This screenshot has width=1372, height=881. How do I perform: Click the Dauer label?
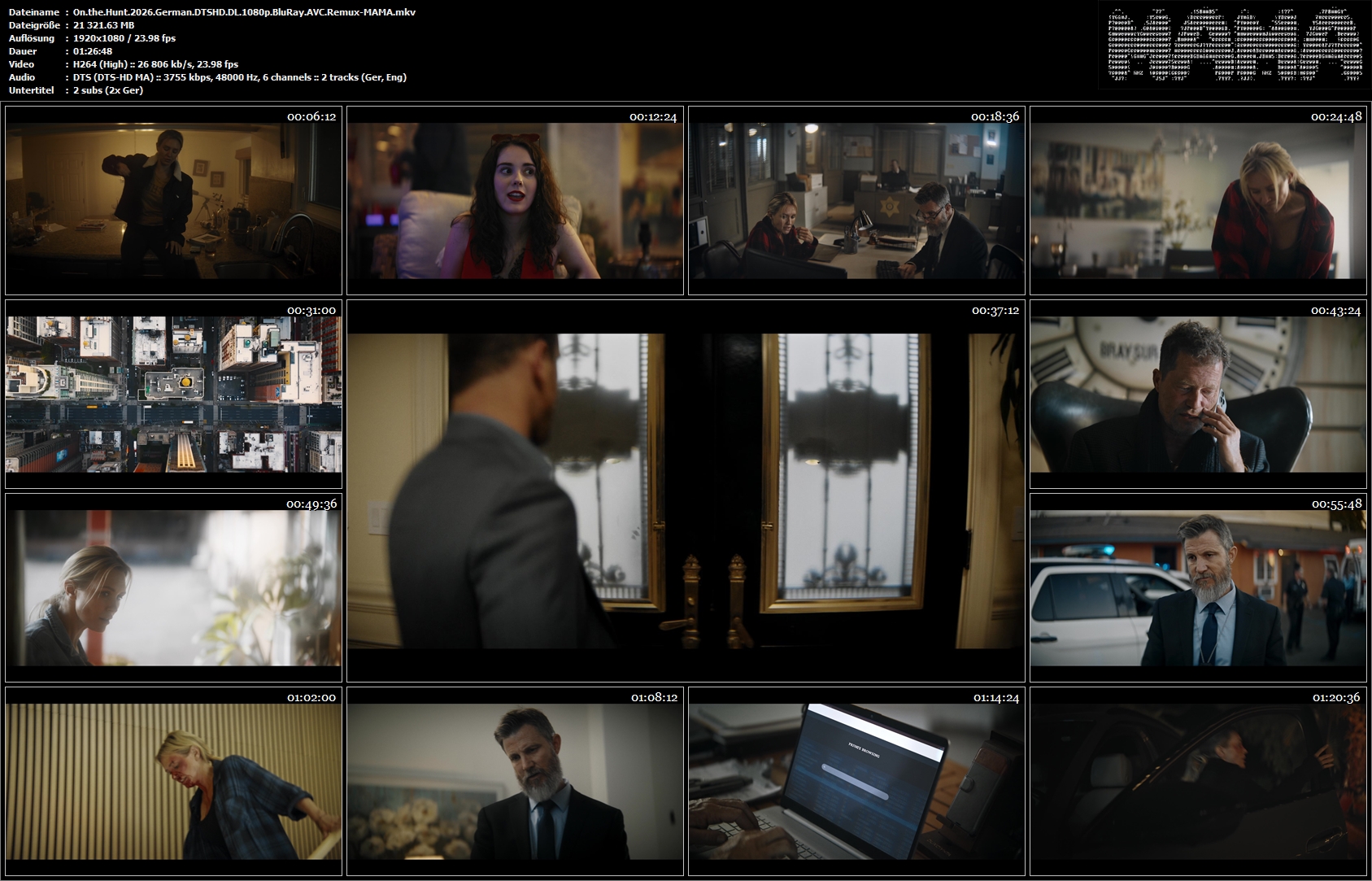click(x=22, y=51)
